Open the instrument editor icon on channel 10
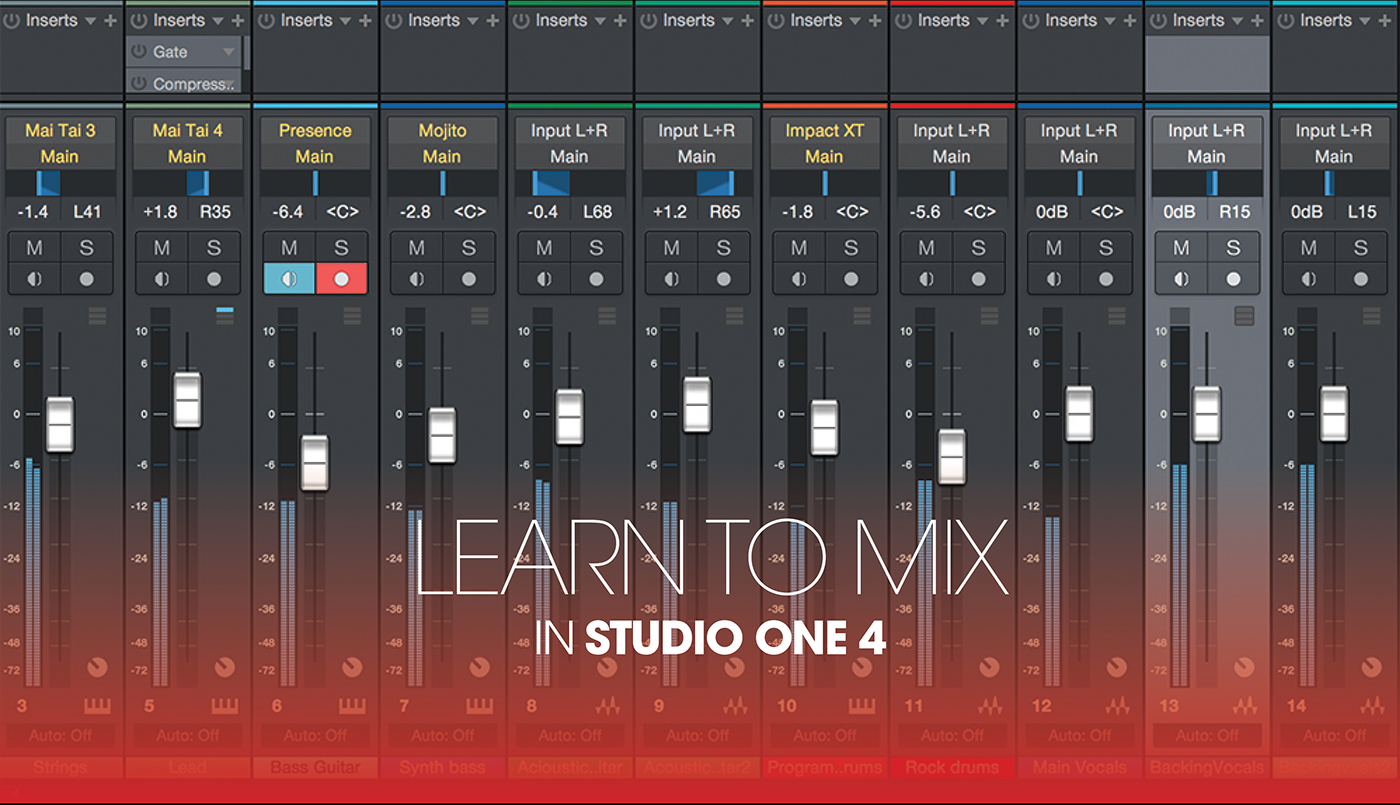Viewport: 1400px width, 805px height. click(x=862, y=706)
